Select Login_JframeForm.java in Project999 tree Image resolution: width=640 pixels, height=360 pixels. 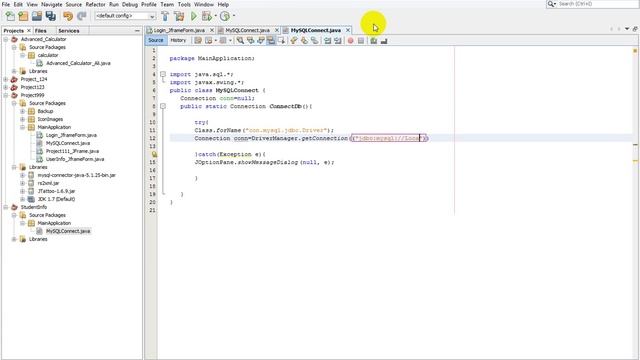coord(71,135)
